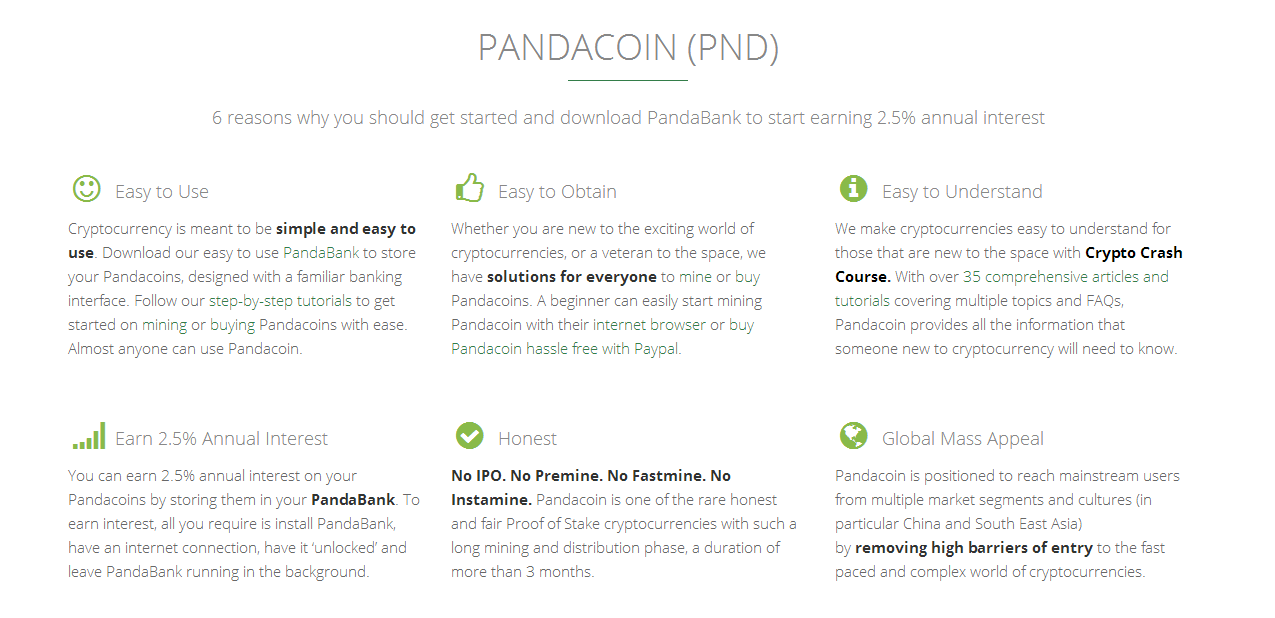This screenshot has height=618, width=1275.
Task: Click the signal bars icon
Action: pyautogui.click(x=88, y=436)
